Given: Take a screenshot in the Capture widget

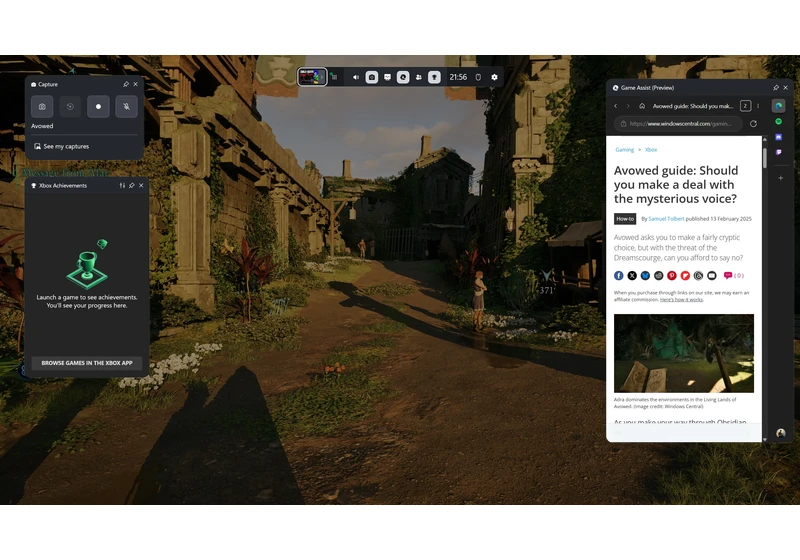Looking at the screenshot, I should (x=42, y=107).
